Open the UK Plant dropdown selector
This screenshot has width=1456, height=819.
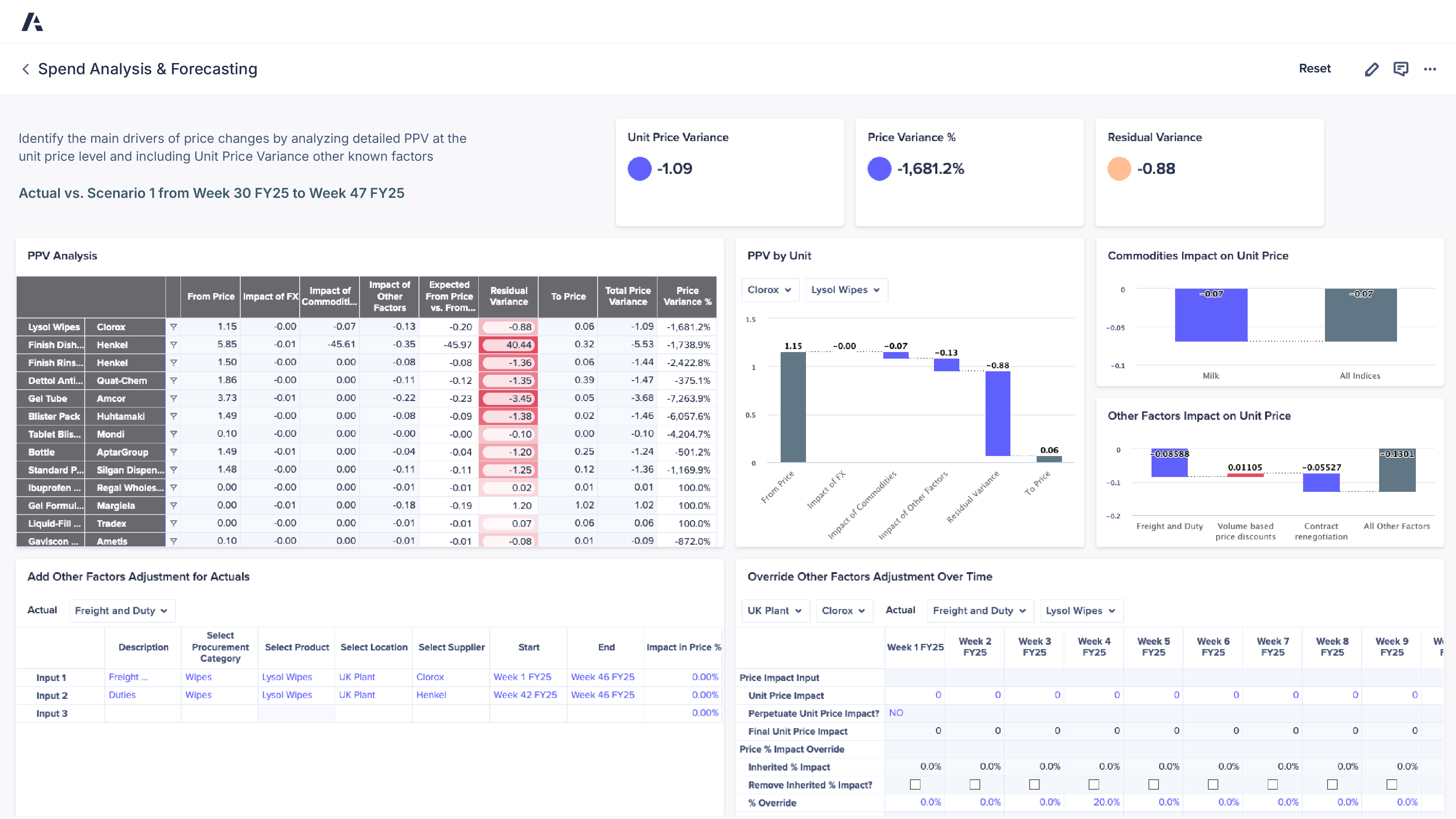point(775,611)
